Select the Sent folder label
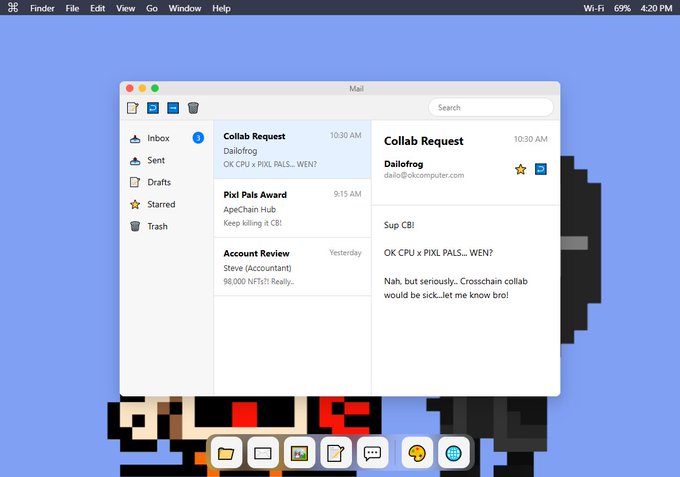680x477 pixels. click(156, 160)
